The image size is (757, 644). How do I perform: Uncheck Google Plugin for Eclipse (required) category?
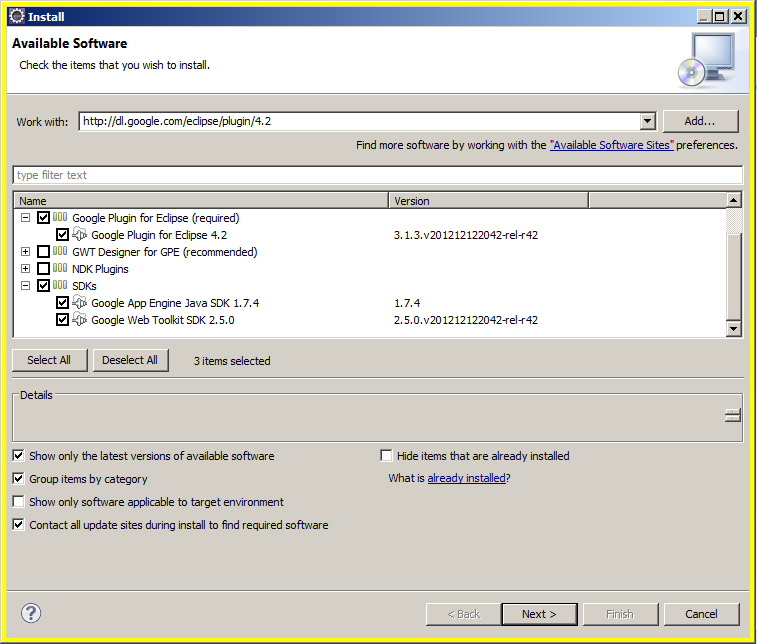coord(43,218)
